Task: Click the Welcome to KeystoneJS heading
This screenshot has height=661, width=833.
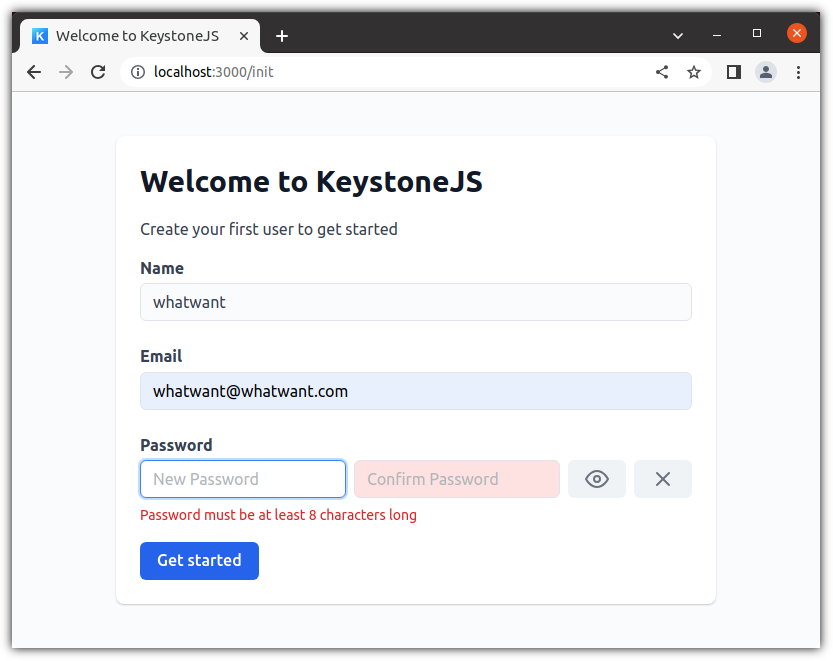Action: [x=311, y=182]
